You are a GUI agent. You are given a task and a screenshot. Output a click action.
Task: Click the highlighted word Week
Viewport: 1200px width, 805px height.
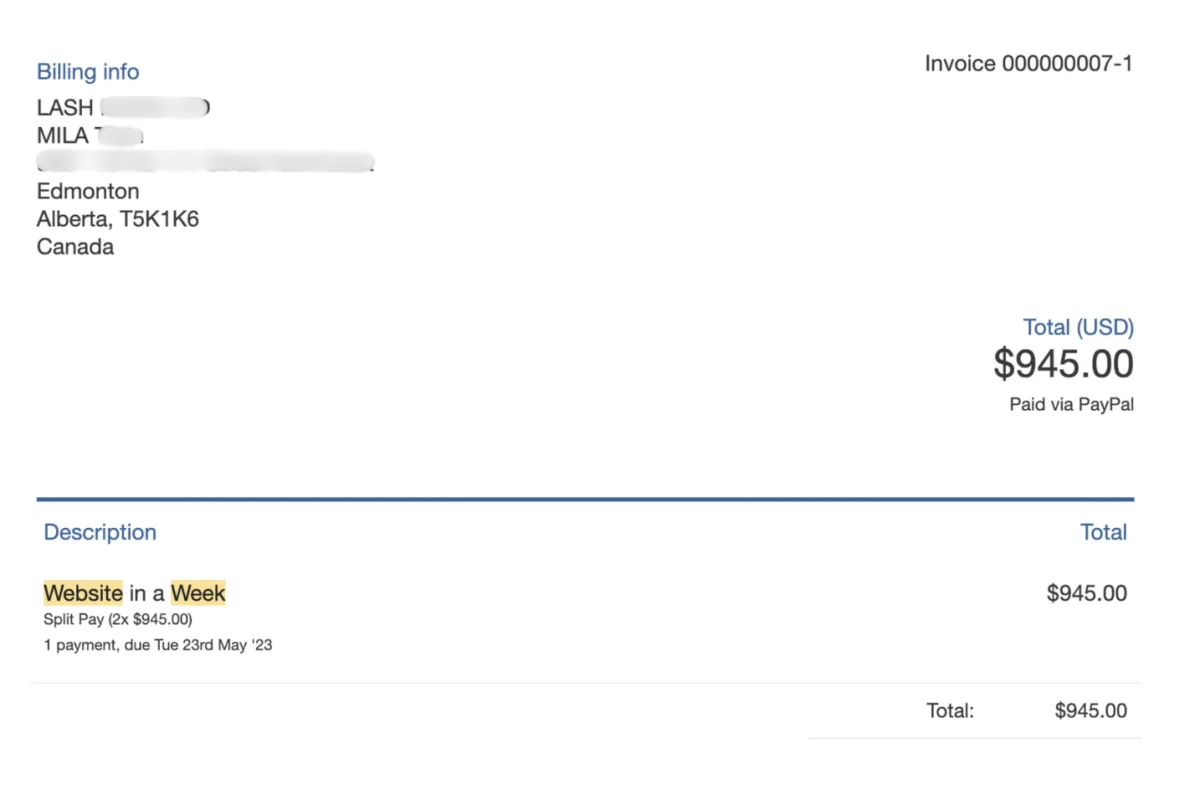tap(198, 593)
